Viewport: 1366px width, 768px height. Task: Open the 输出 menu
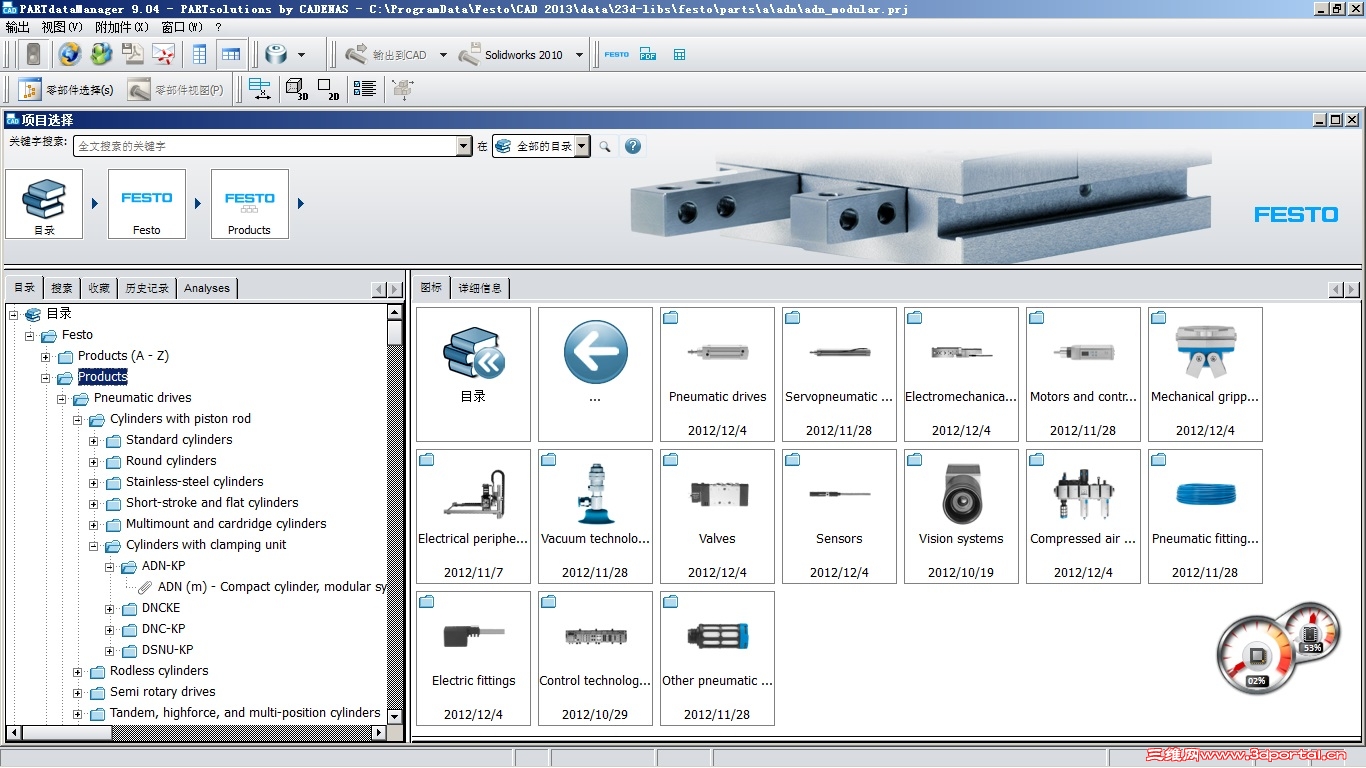(18, 27)
